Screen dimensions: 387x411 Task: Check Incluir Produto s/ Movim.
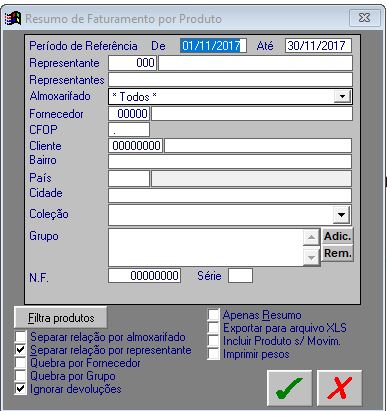pyautogui.click(x=213, y=341)
